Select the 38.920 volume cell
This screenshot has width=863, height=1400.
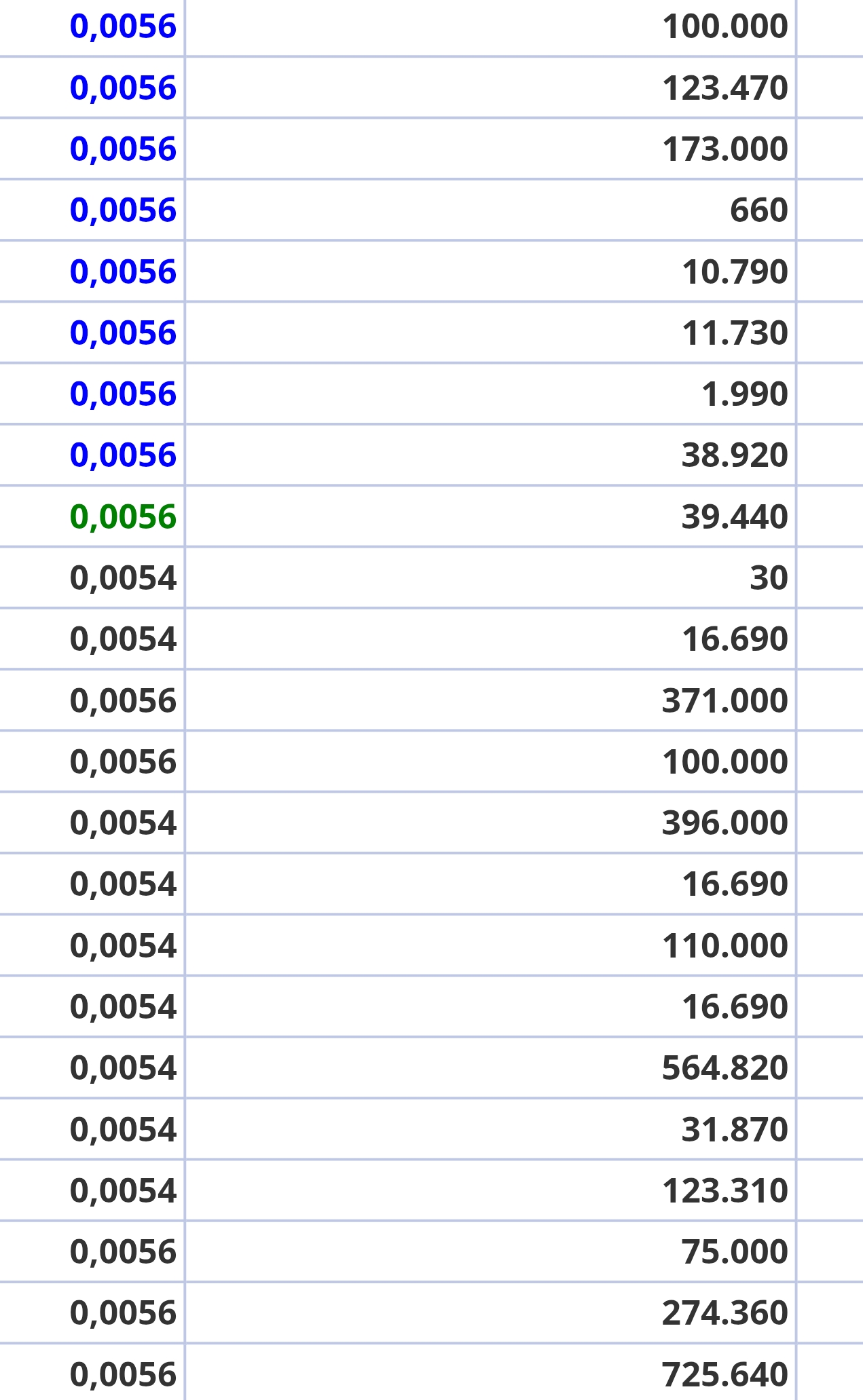coord(735,455)
